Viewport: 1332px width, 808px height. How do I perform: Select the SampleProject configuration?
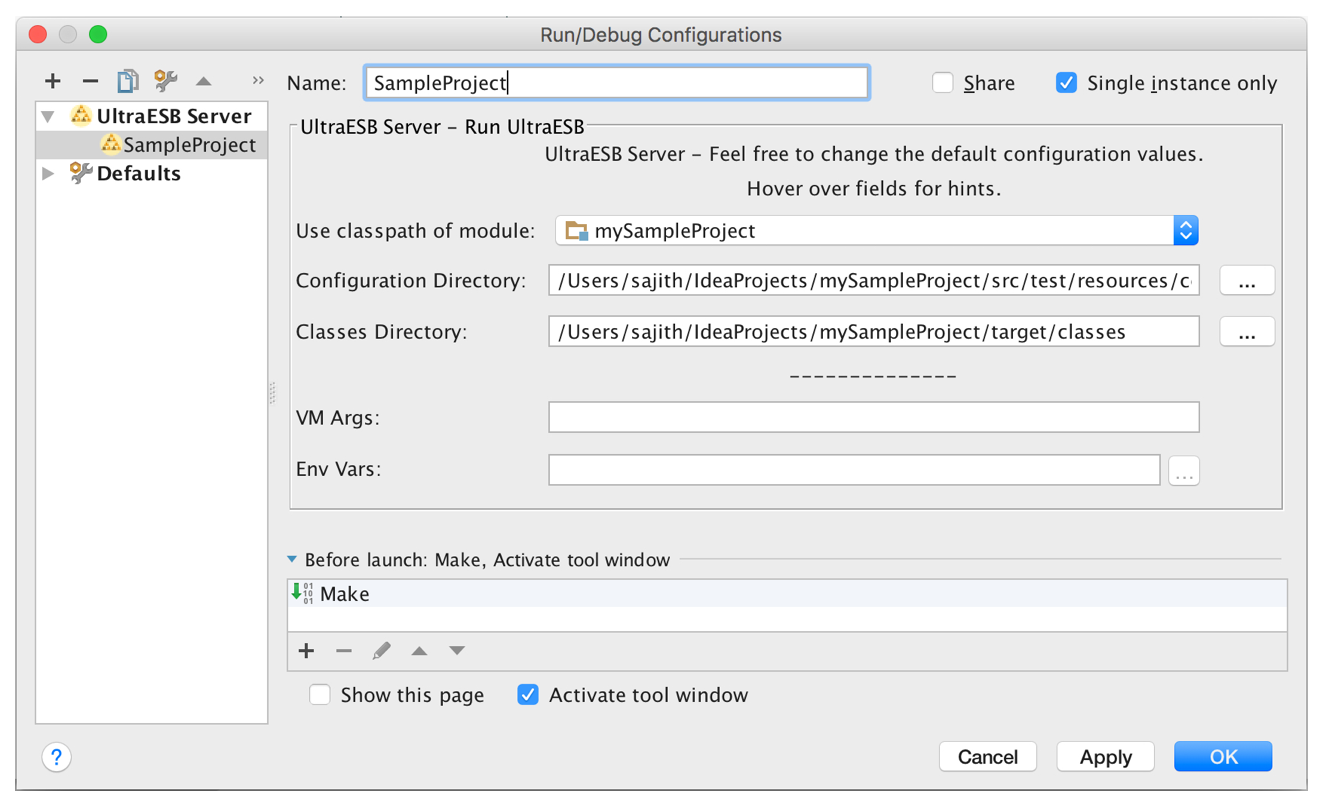coord(152,145)
